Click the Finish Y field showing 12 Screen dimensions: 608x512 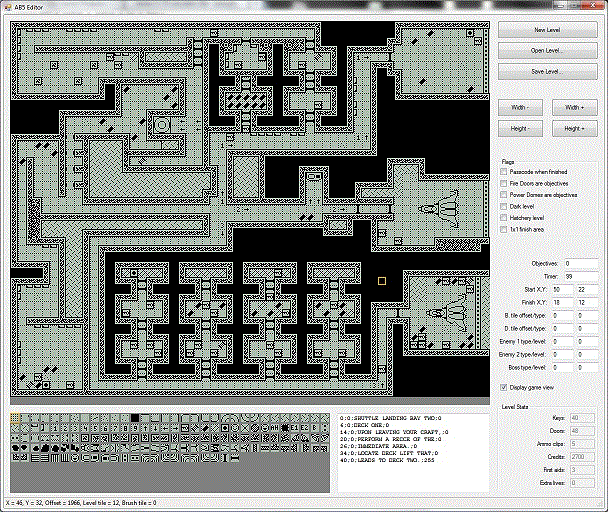pyautogui.click(x=587, y=303)
